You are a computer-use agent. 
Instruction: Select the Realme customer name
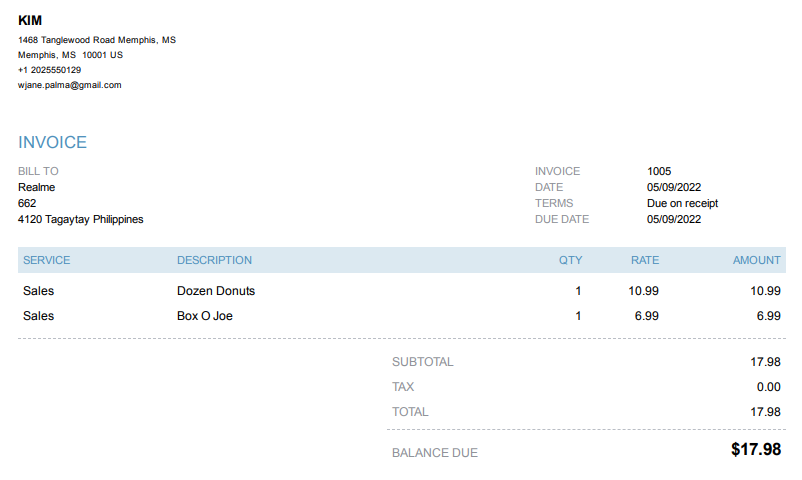[36, 187]
